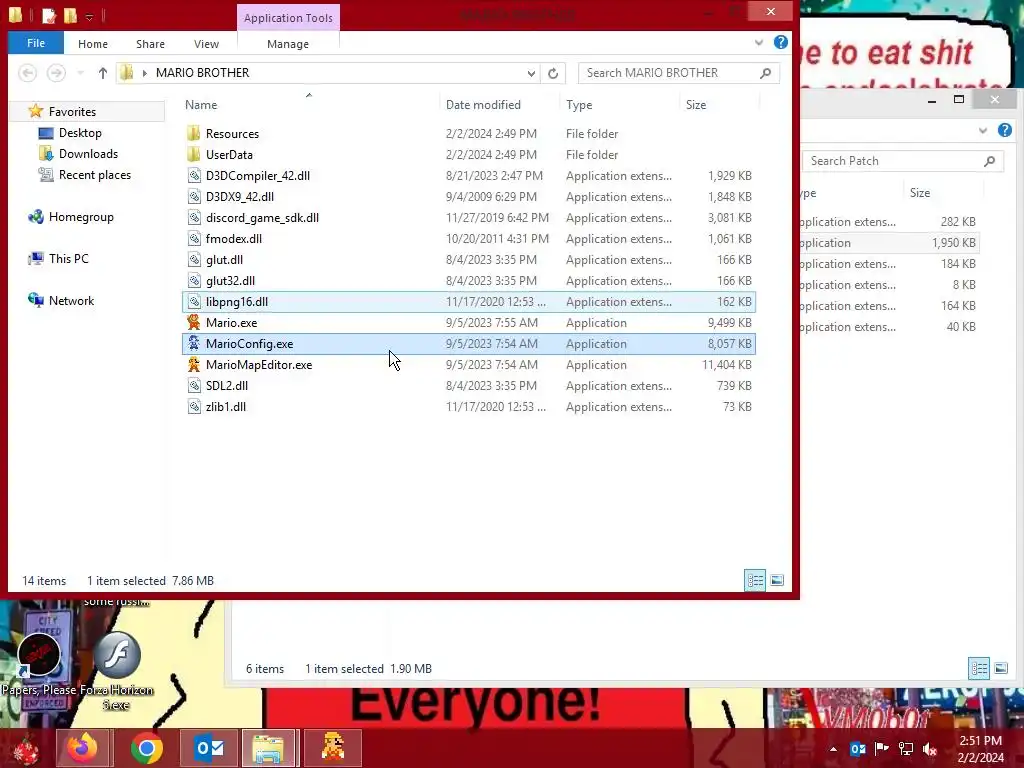1024x768 pixels.
Task: Open Desktop in the navigation pane
Action: 80,133
